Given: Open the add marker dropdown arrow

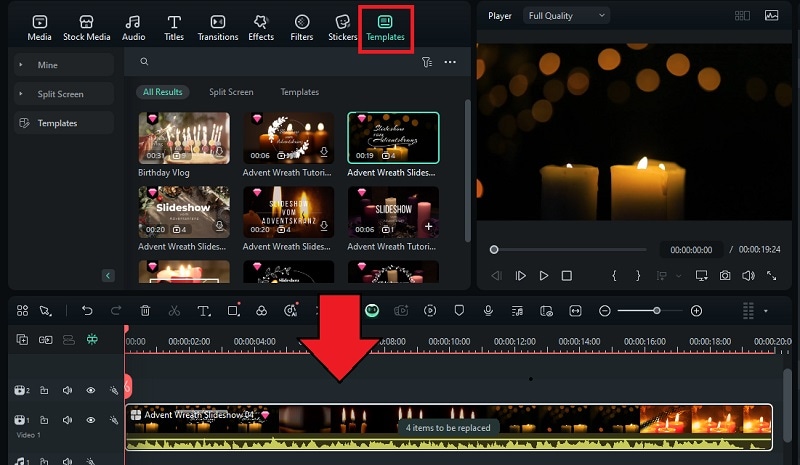Looking at the screenshot, I should coord(679,276).
